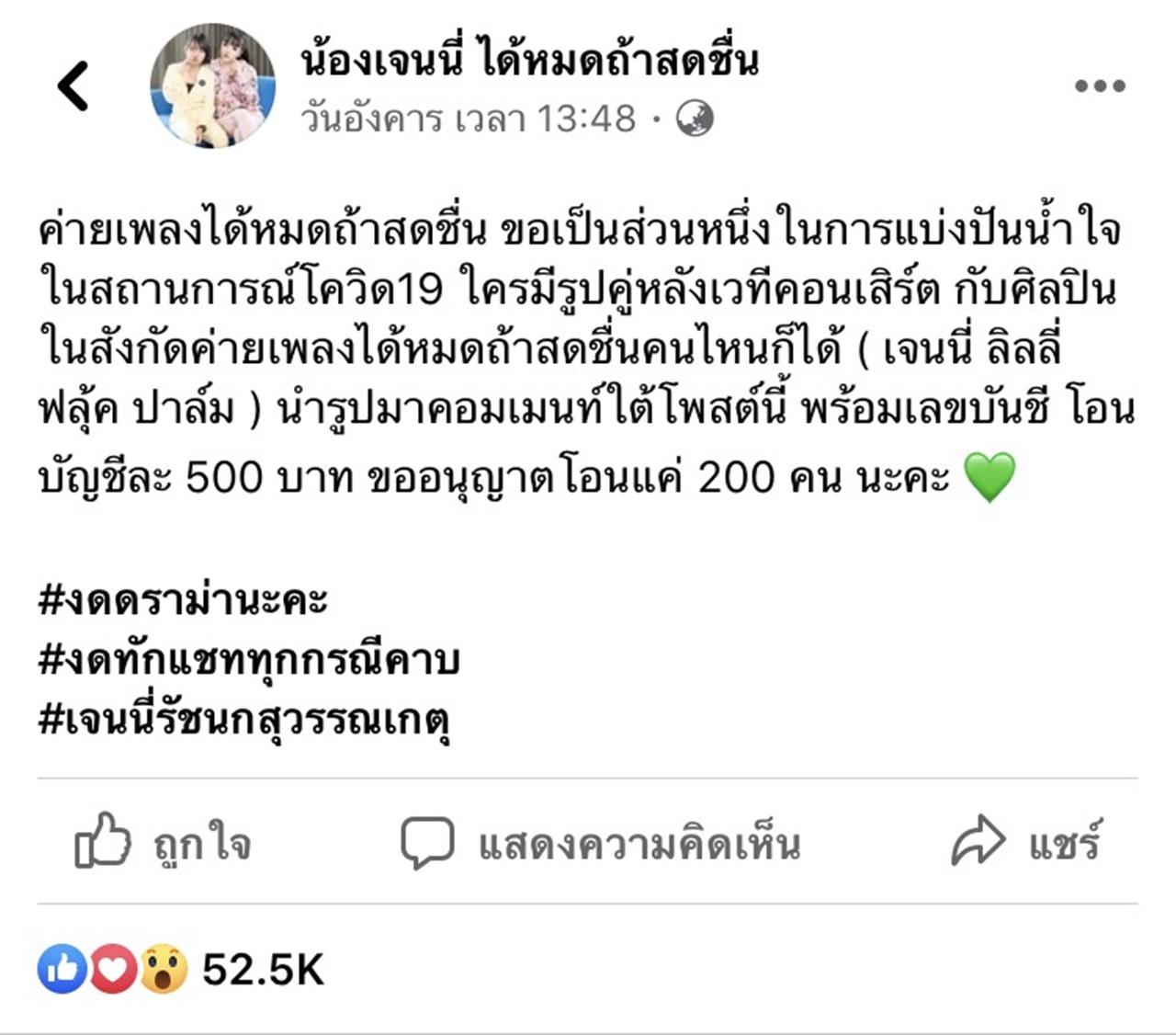Open hashtag #เจนนี่รัชนกสุวรรณเกตุ
The height and width of the screenshot is (1035, 1176).
tap(244, 720)
